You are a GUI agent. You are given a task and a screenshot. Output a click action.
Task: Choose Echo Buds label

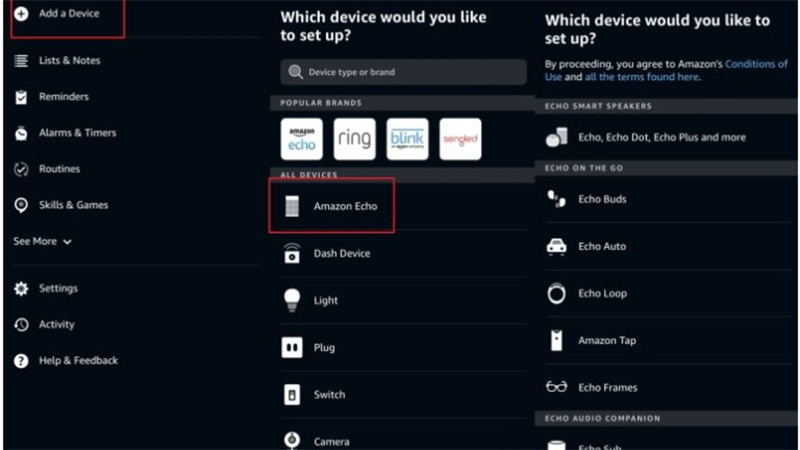point(602,199)
